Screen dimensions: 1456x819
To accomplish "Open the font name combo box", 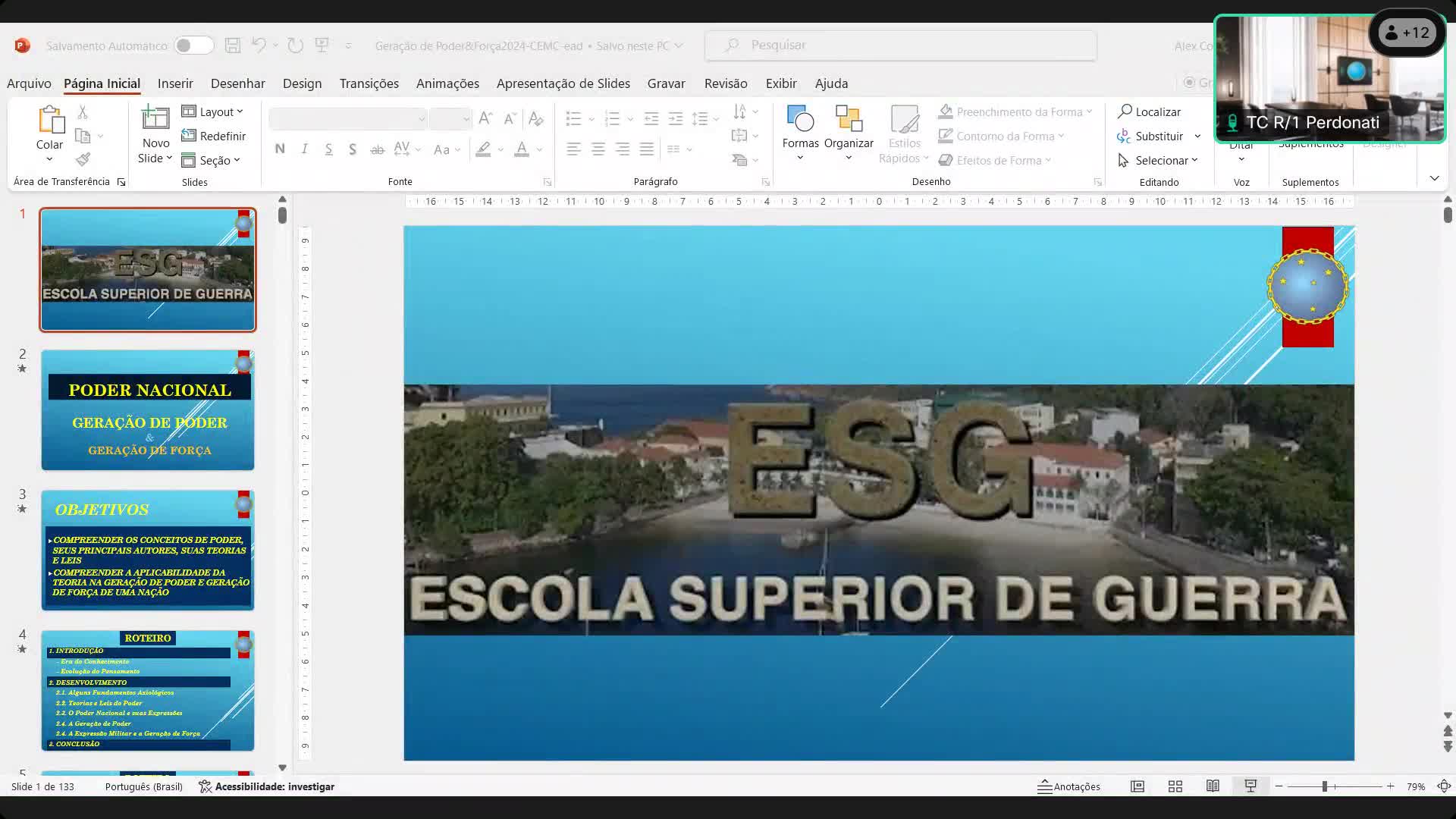I will click(348, 118).
